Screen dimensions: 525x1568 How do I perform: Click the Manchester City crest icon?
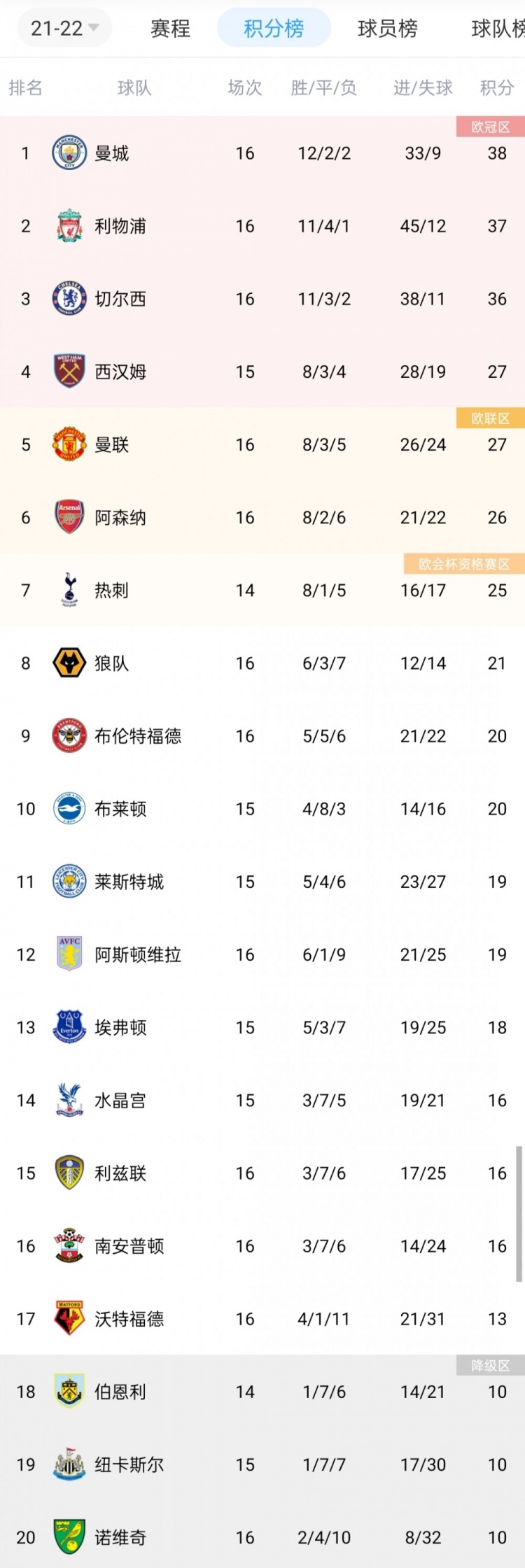coord(69,153)
